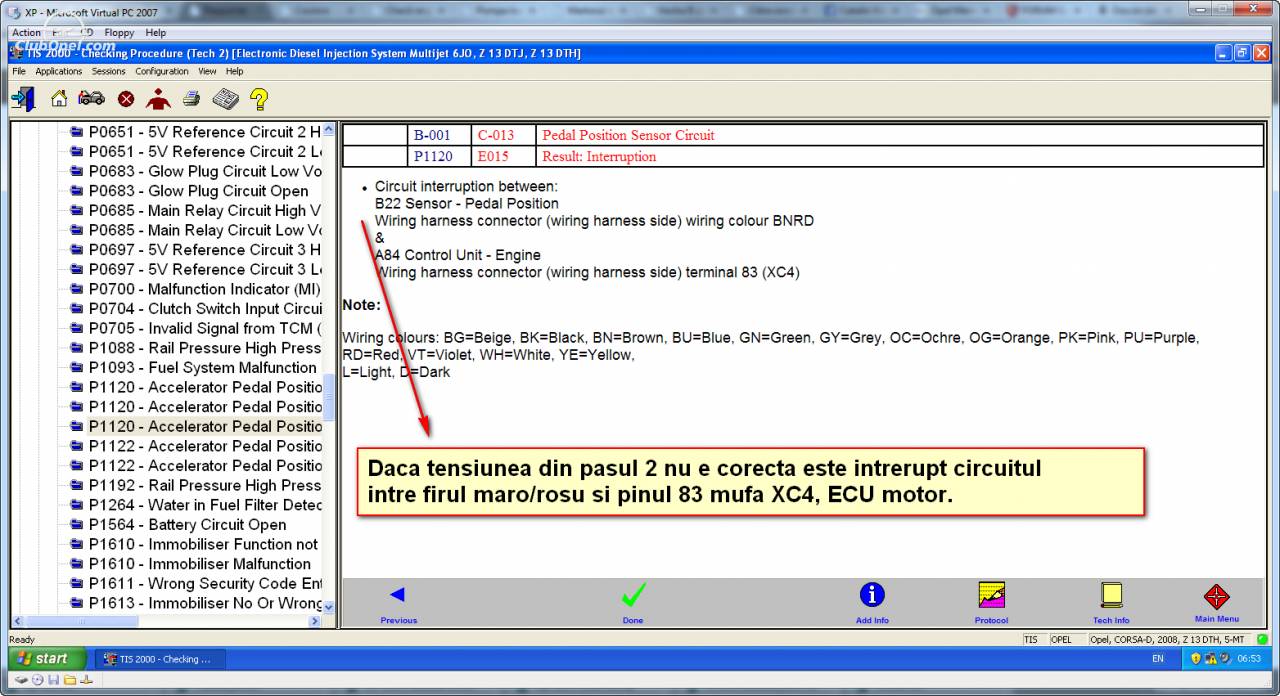Select P0683 - Glow Plug Circuit Open
Image resolution: width=1280 pixels, height=696 pixels.
(198, 191)
